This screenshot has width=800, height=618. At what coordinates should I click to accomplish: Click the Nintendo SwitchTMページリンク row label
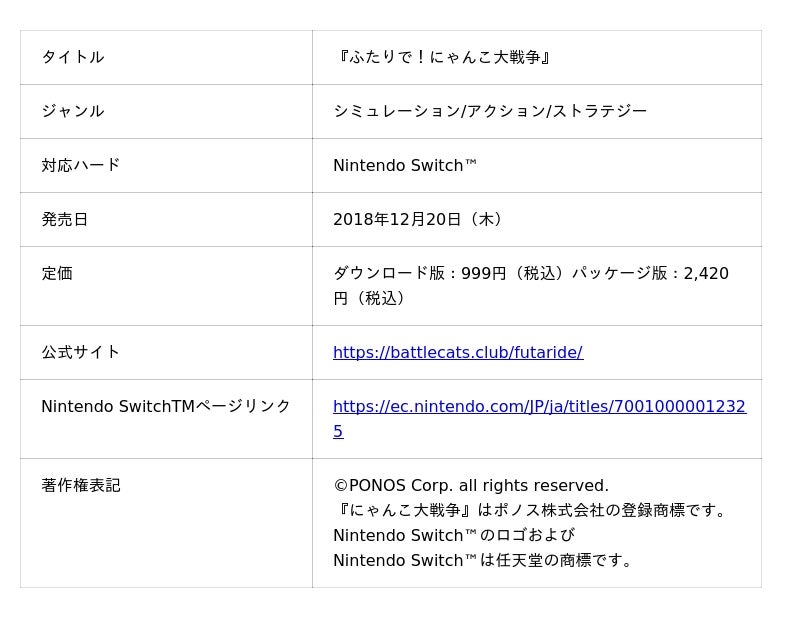(x=166, y=406)
